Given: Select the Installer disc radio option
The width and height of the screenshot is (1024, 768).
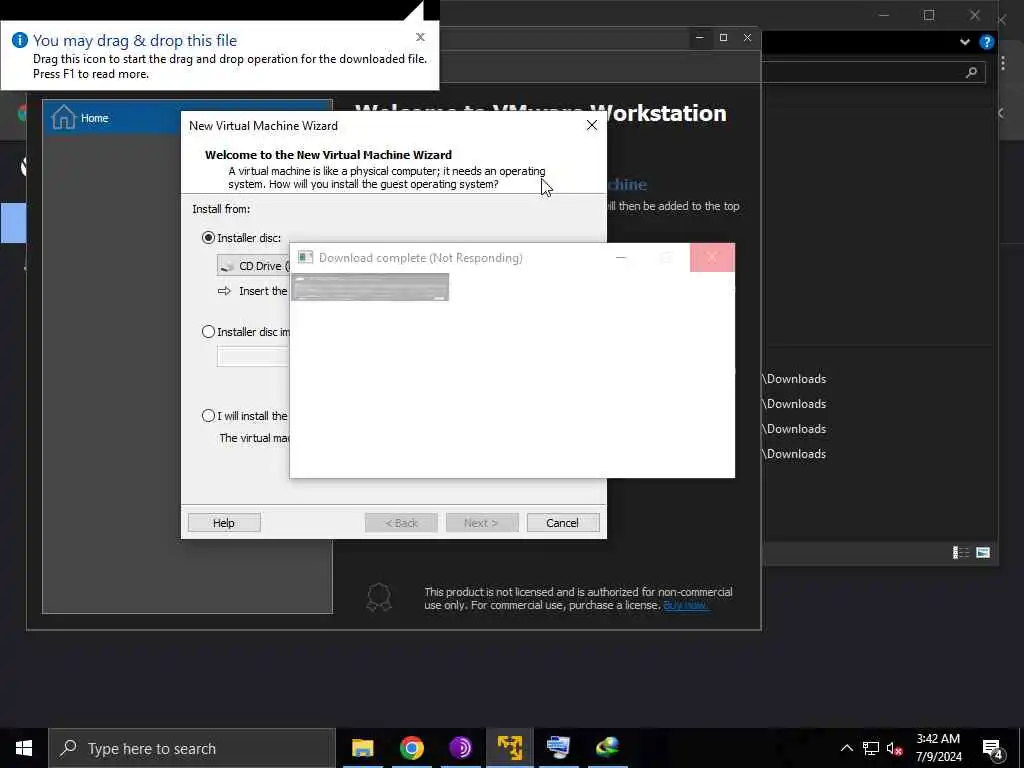Looking at the screenshot, I should pyautogui.click(x=208, y=238).
